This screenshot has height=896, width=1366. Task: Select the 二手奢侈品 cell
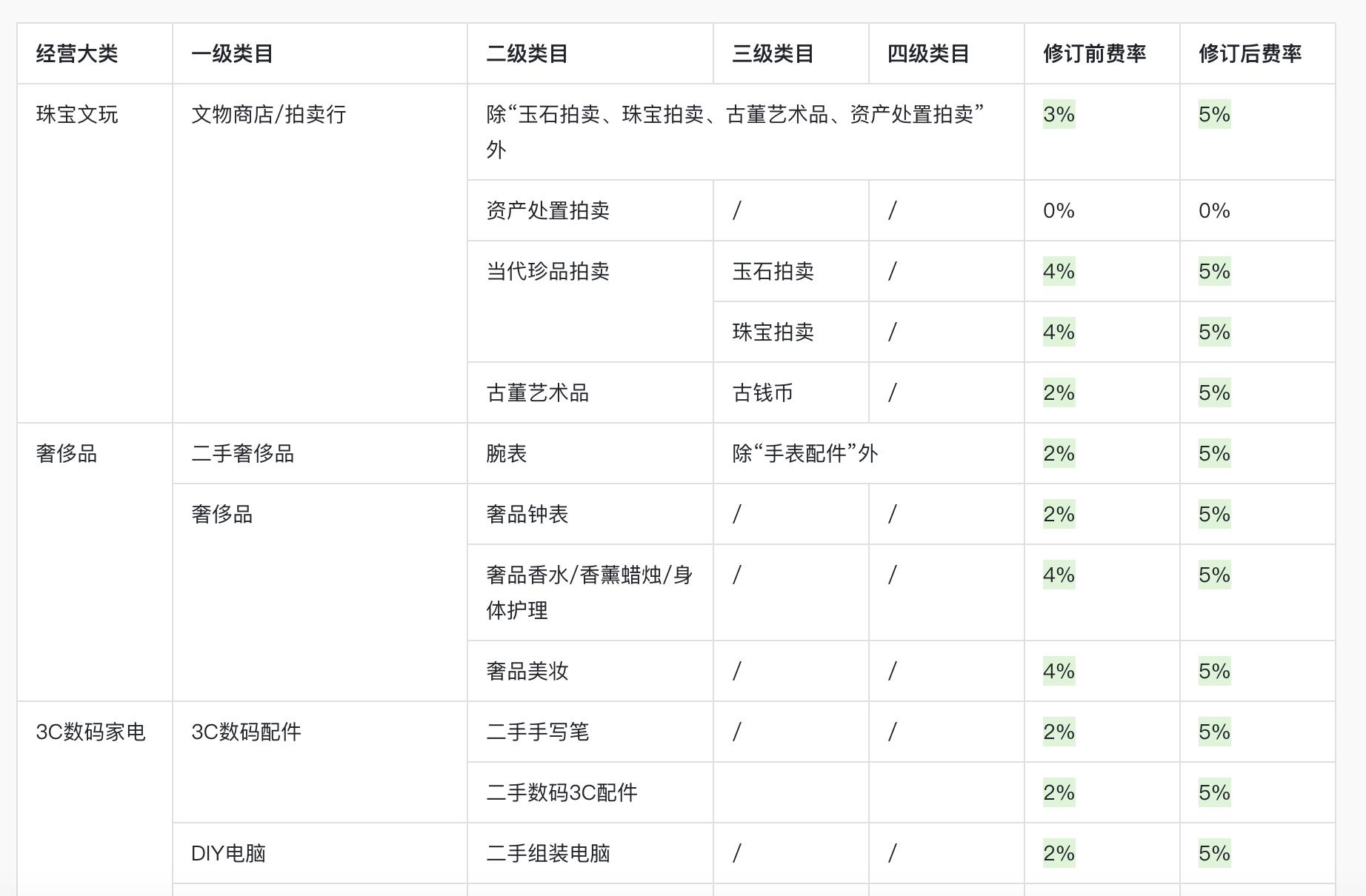click(243, 454)
